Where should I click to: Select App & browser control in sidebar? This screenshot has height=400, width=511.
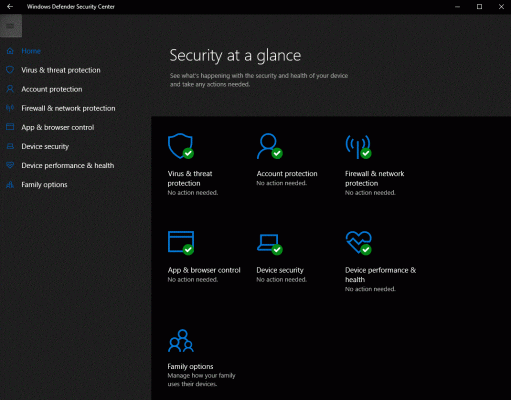point(58,128)
